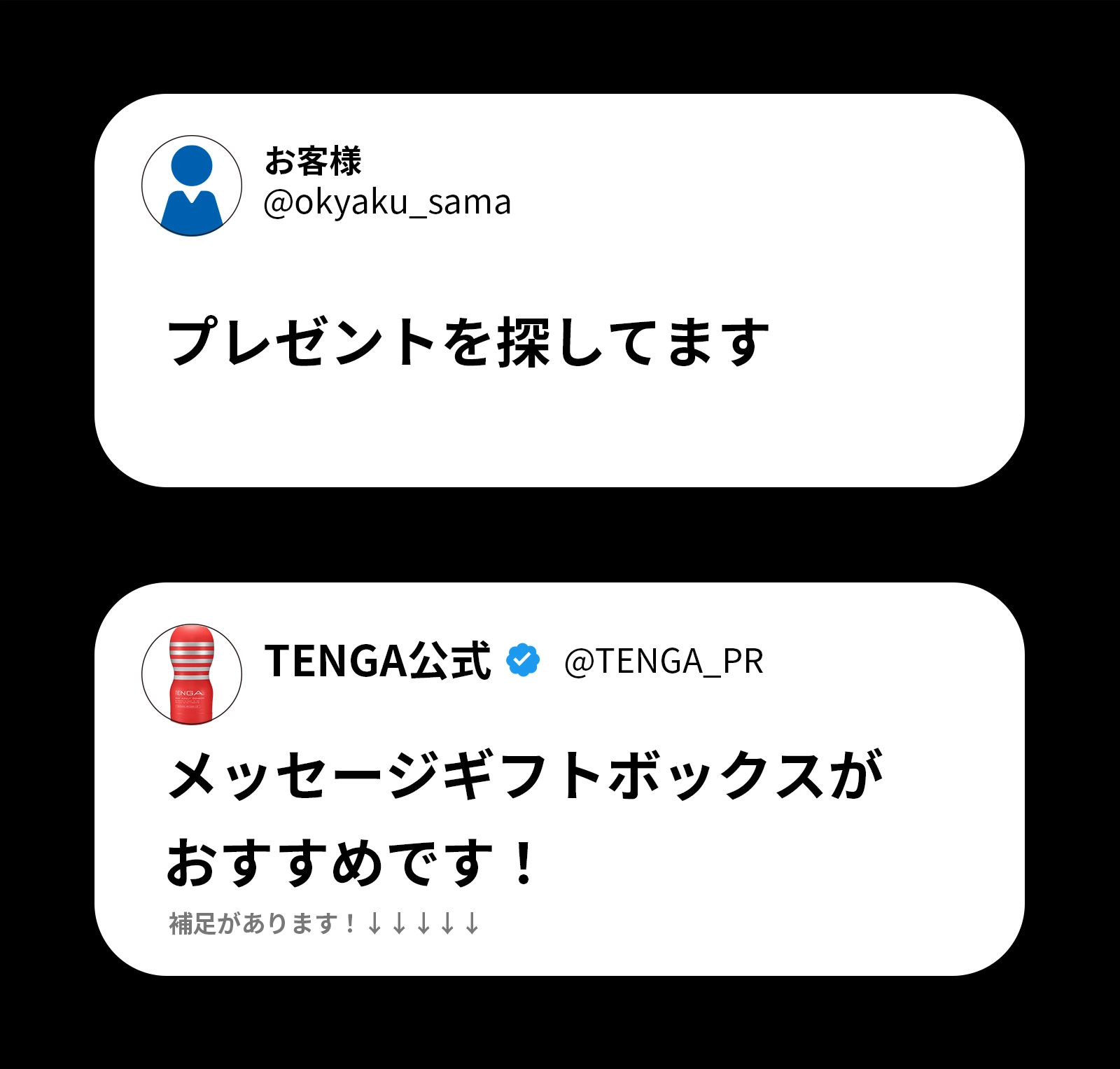Click the word プレゼント in the customer post
This screenshot has height=1069, width=1120.
coord(303,342)
